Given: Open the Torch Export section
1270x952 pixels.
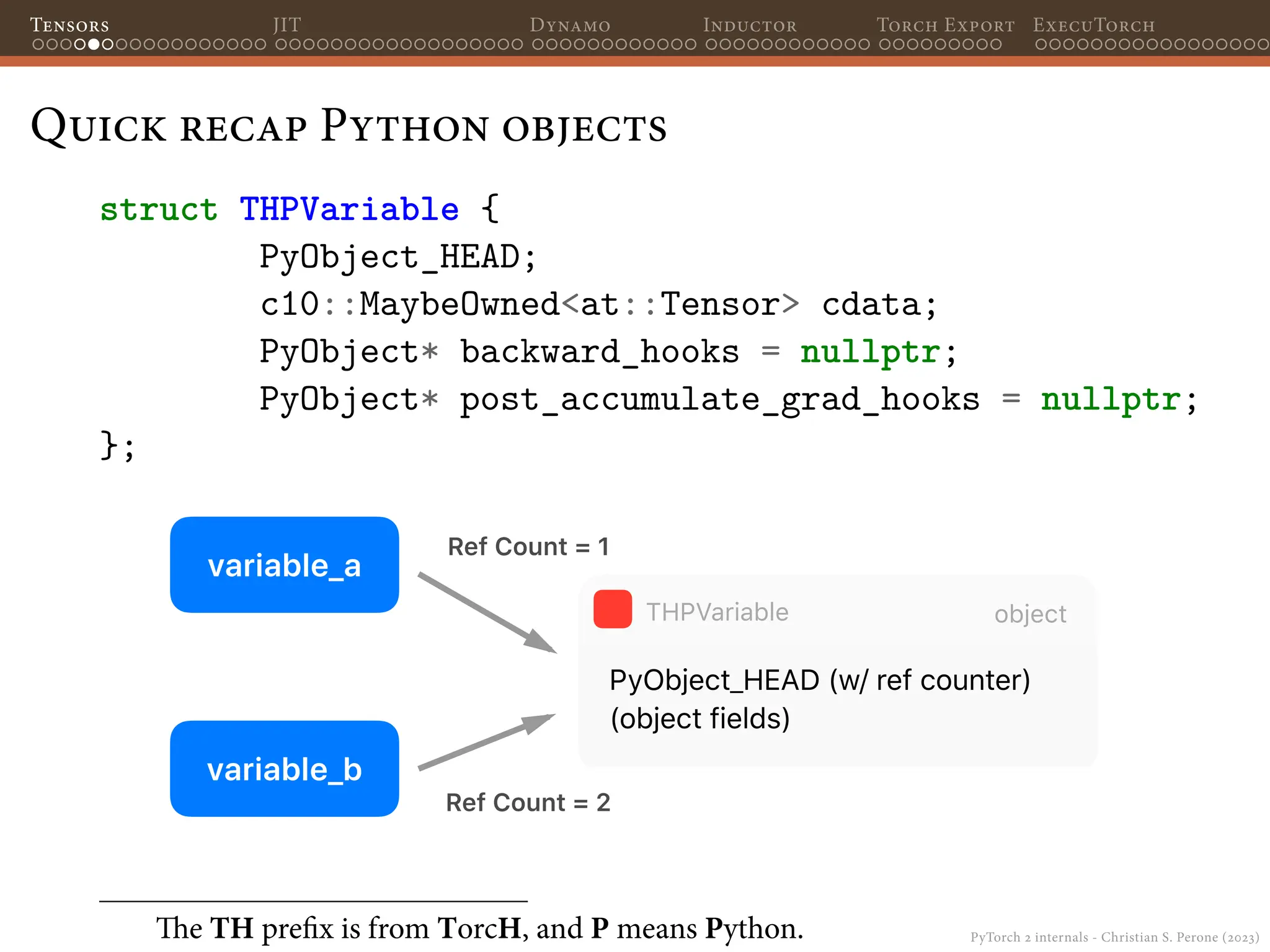Looking at the screenshot, I should (x=946, y=25).
